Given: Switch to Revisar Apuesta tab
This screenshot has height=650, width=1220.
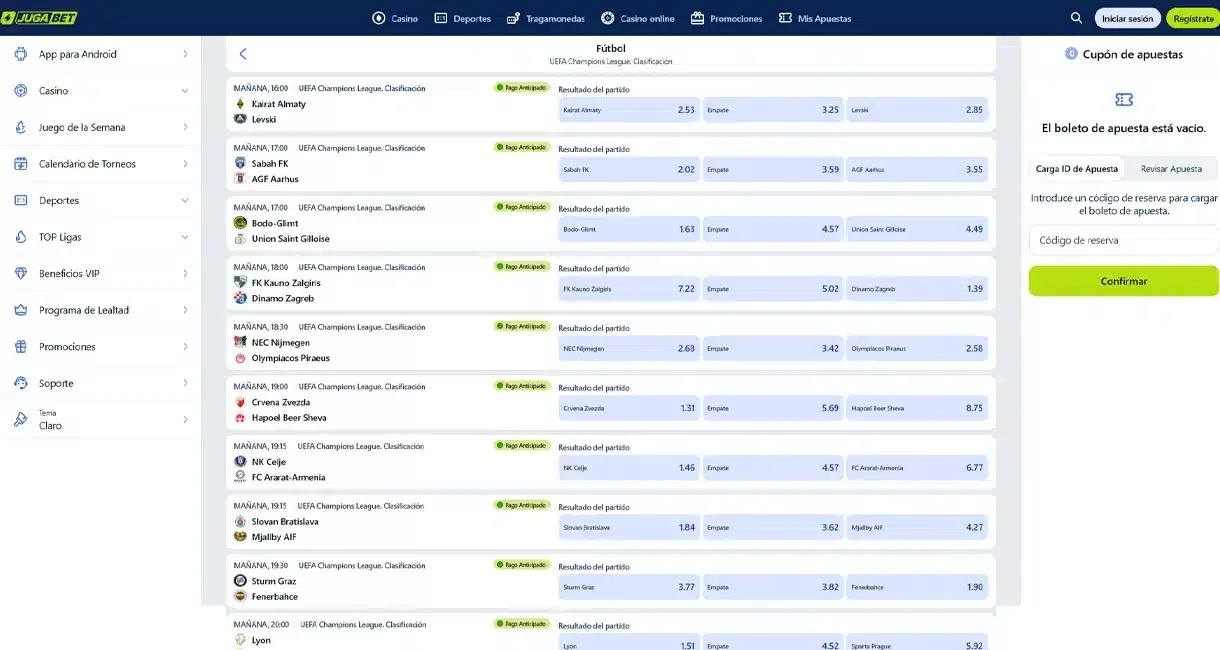Looking at the screenshot, I should [1171, 169].
